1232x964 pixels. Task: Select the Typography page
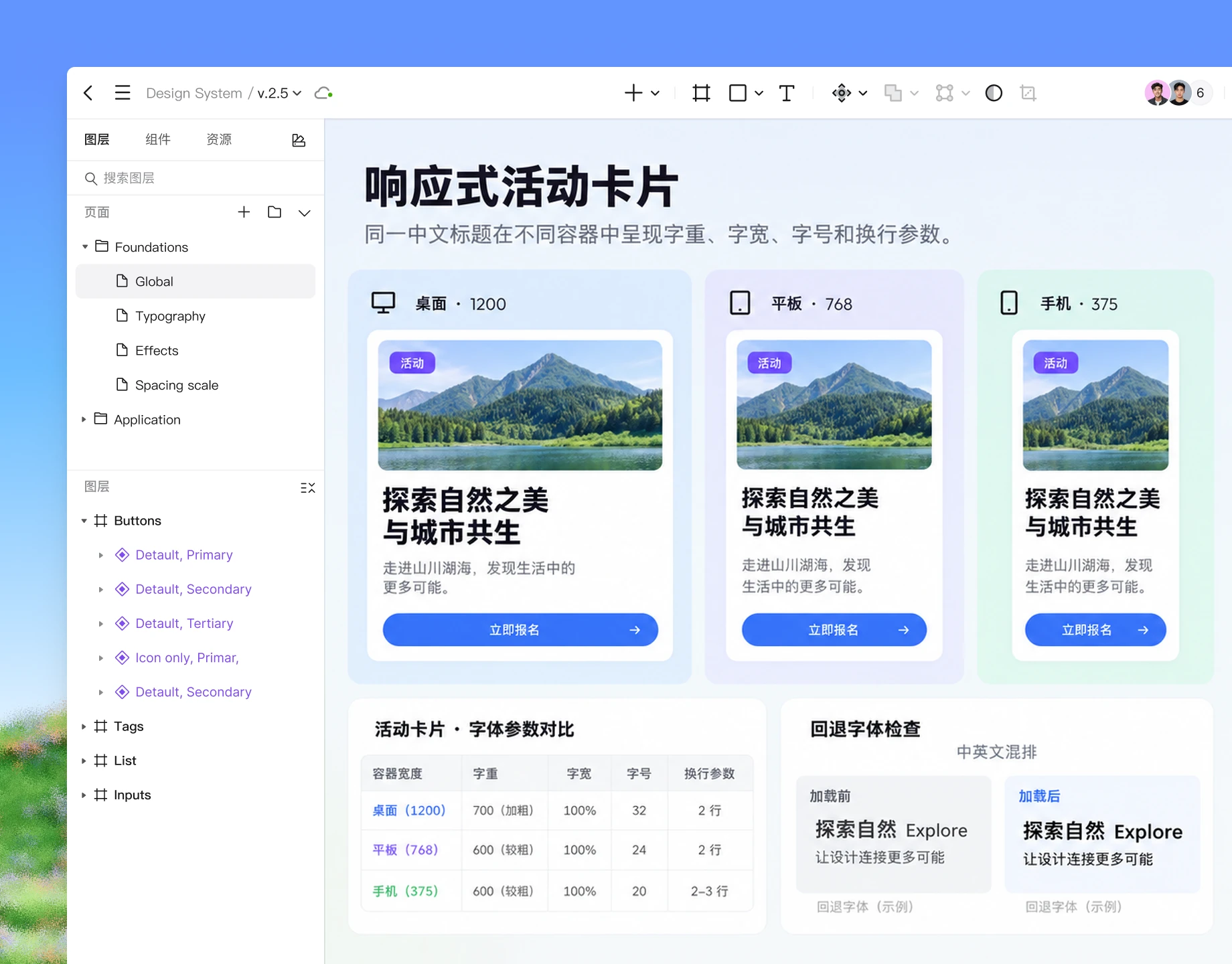click(196, 316)
